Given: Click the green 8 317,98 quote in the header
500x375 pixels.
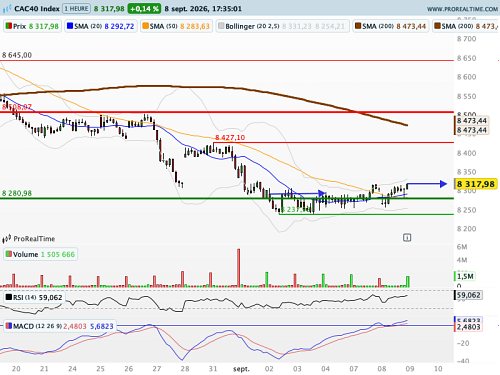Looking at the screenshot, I should pos(109,9).
